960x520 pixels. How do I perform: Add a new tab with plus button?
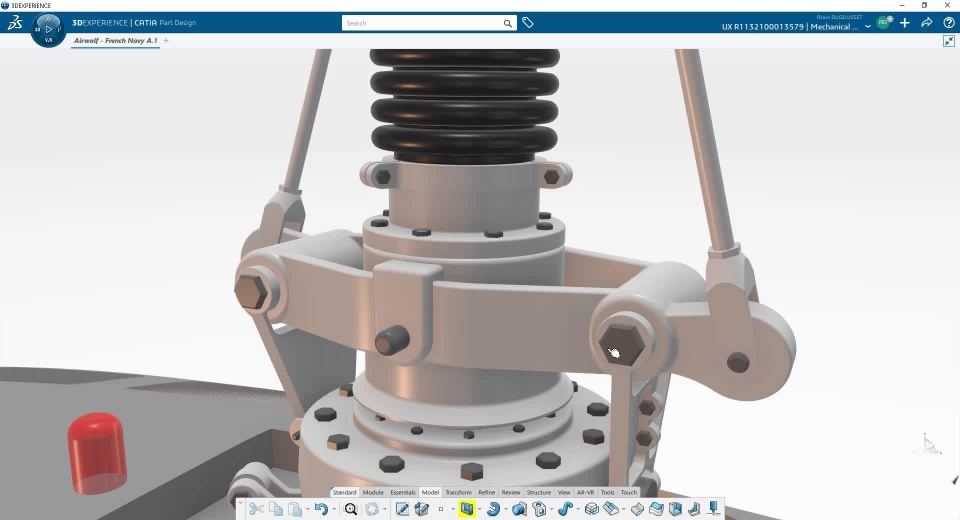click(x=166, y=40)
